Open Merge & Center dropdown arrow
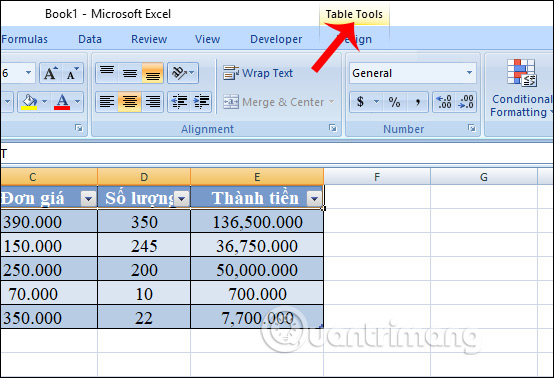 point(331,102)
